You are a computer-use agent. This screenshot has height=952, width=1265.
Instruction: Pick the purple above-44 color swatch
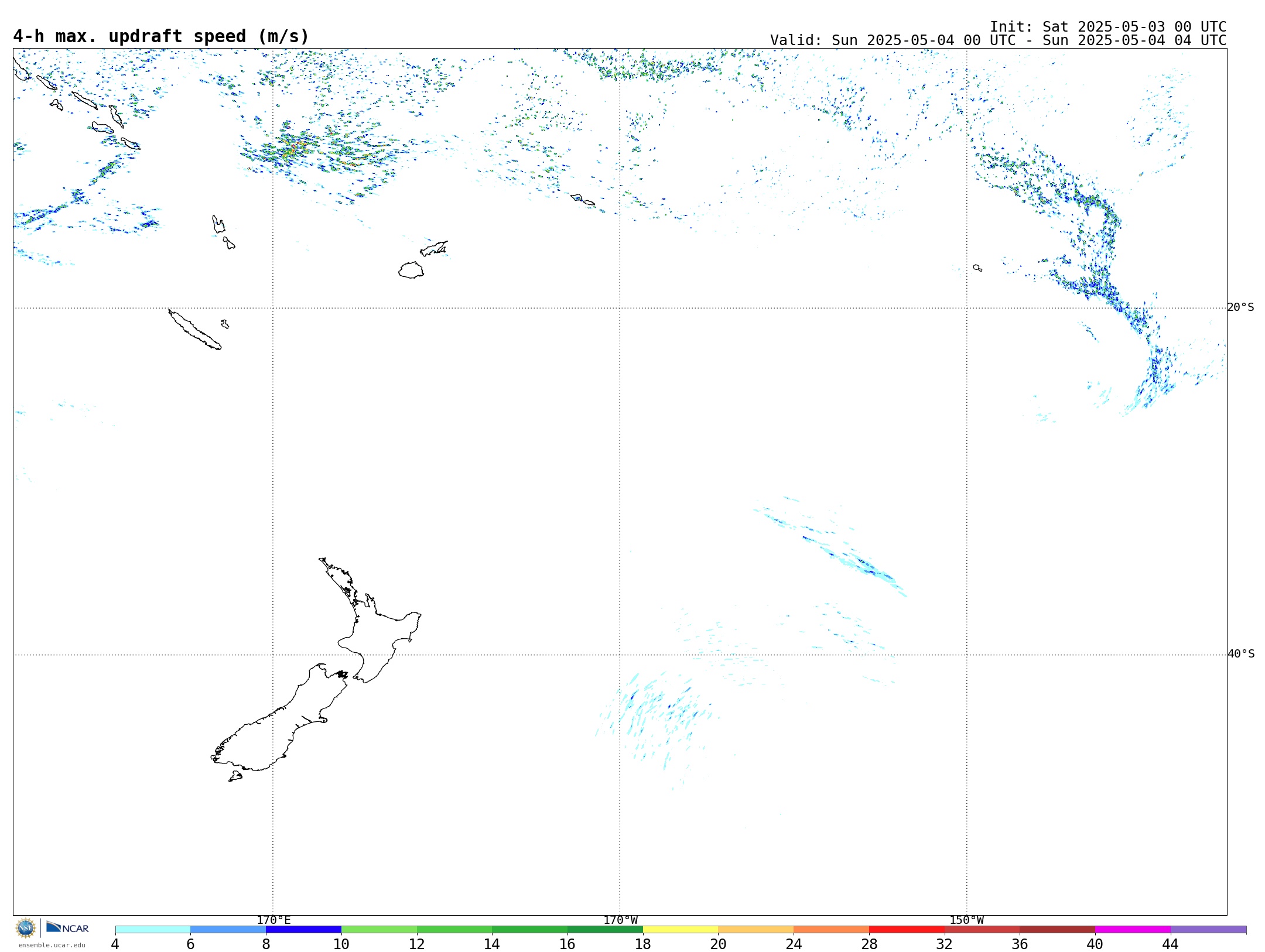point(1208,929)
